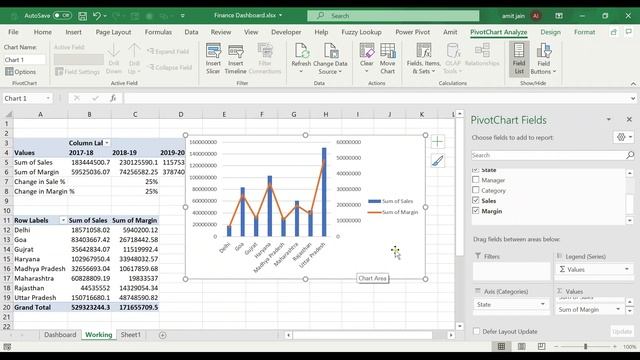Click the Share icon in ribbon
640x360 pixels.
[x=613, y=32]
